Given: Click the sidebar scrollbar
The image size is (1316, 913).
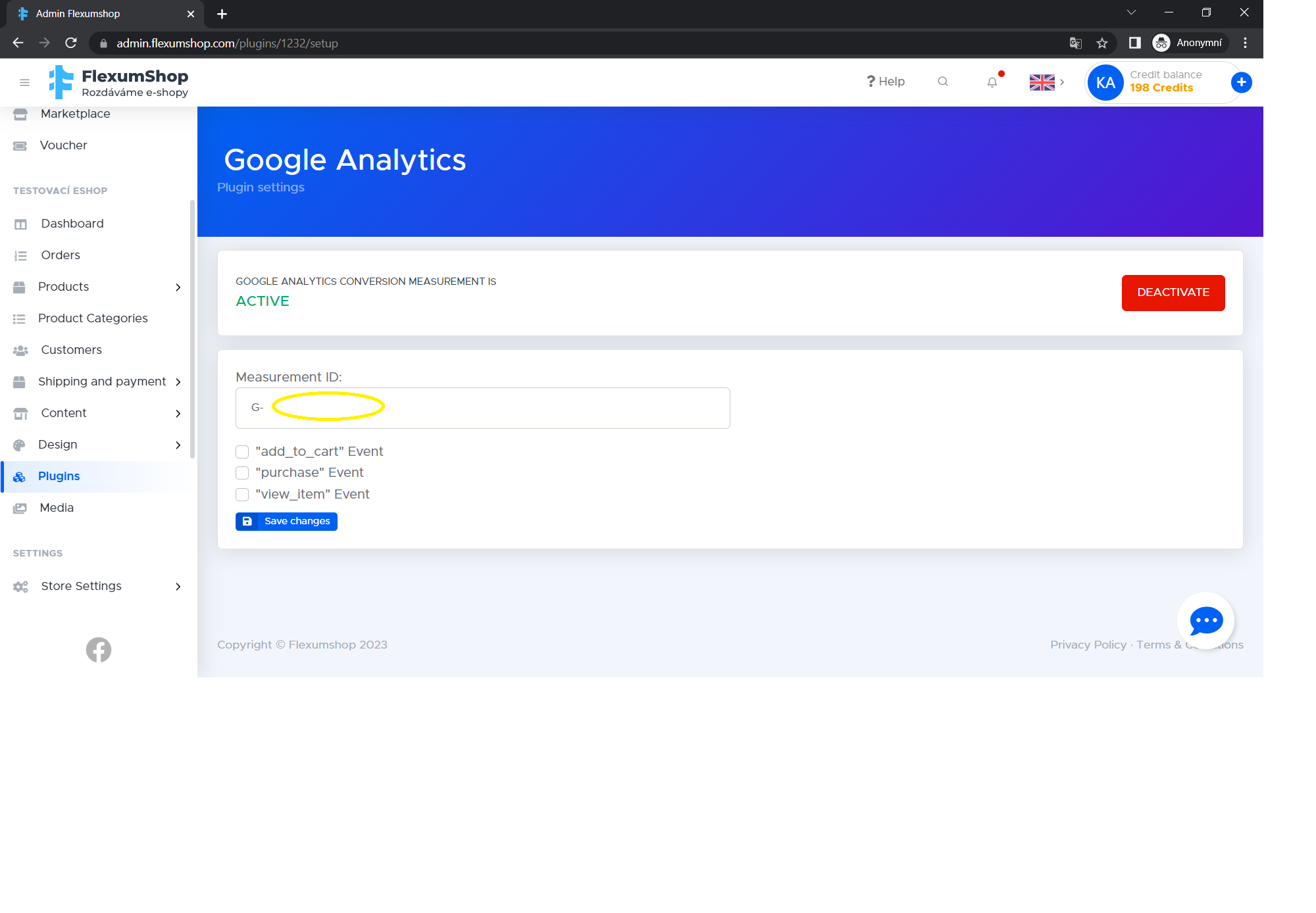Looking at the screenshot, I should (192, 329).
